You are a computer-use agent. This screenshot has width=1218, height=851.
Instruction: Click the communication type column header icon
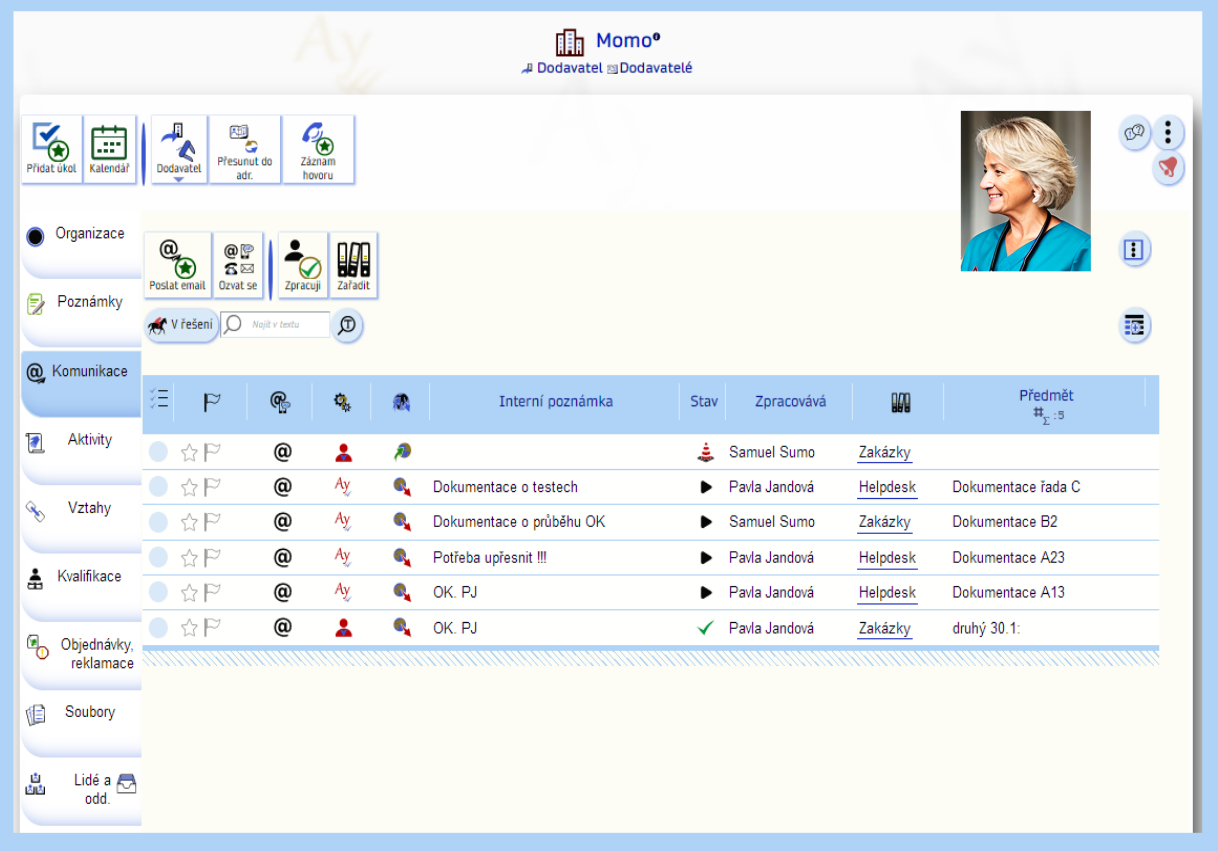coord(280,402)
